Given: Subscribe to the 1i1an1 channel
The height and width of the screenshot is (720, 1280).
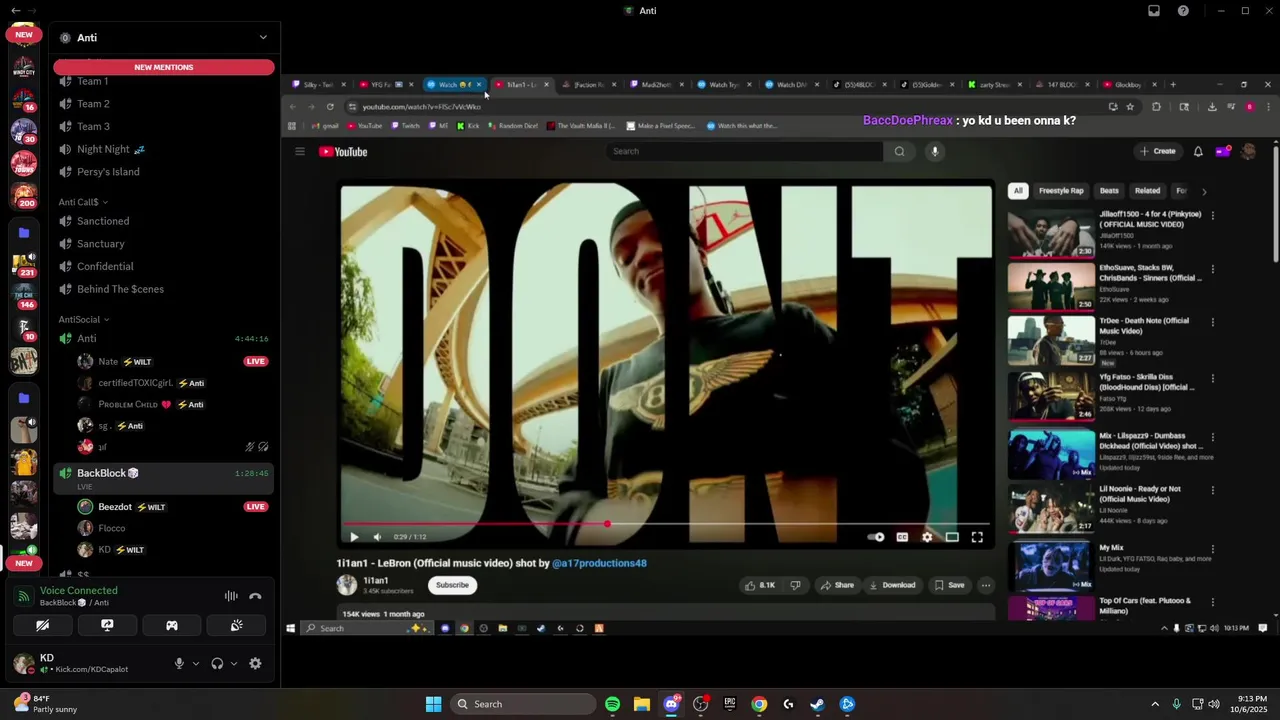Looking at the screenshot, I should 452,585.
